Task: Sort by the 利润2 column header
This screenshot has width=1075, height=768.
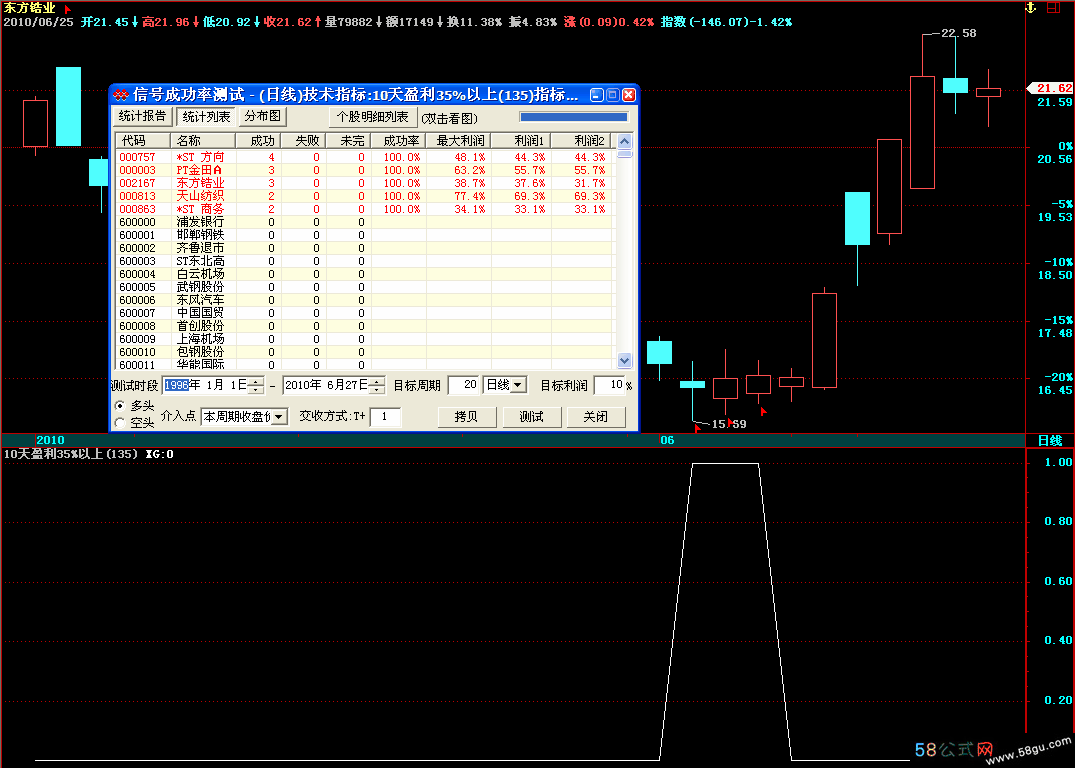Action: 581,141
